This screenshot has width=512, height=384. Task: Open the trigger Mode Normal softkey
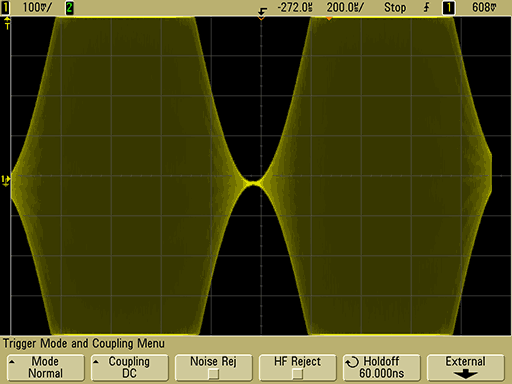45,367
